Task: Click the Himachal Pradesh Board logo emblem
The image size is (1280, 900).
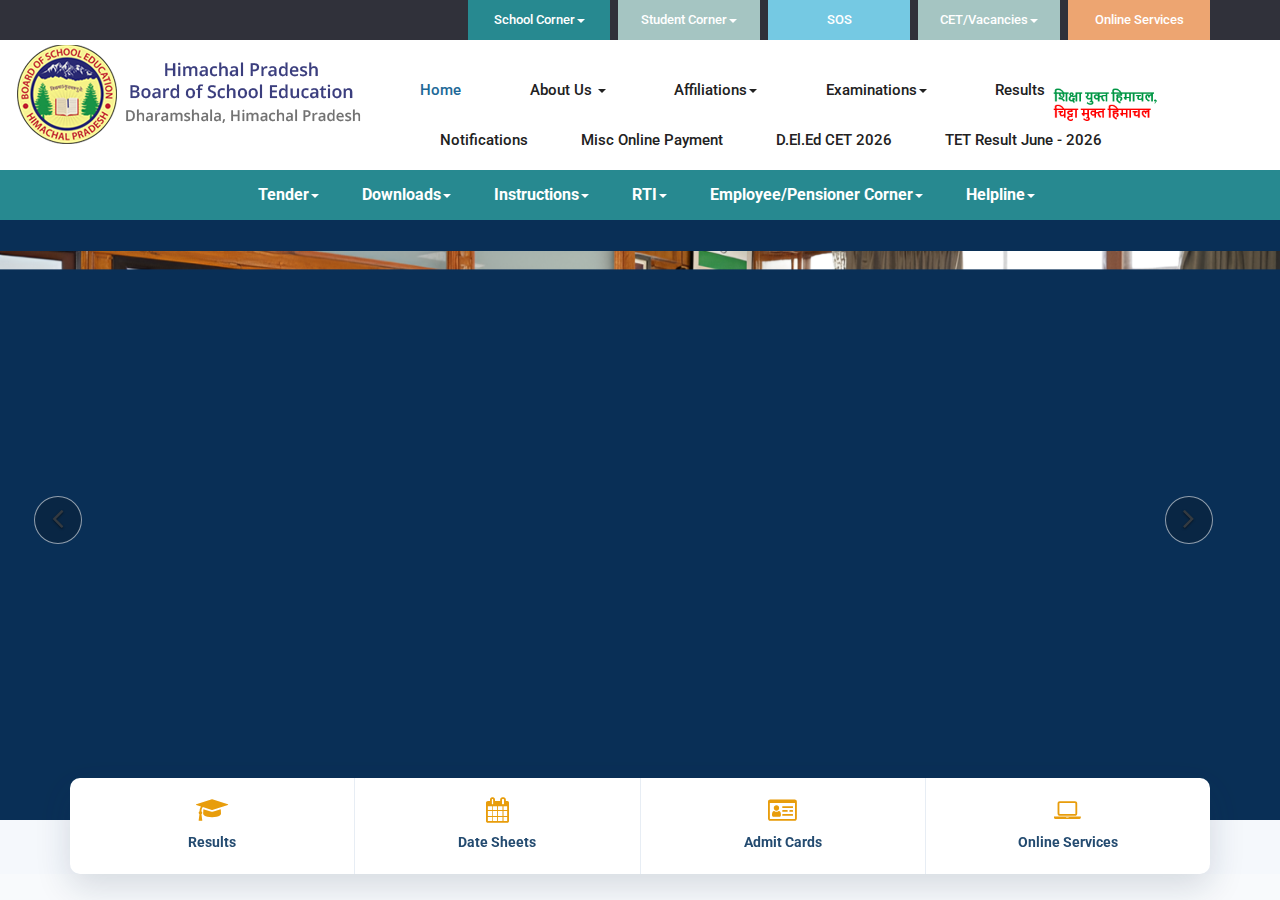Action: (x=67, y=94)
